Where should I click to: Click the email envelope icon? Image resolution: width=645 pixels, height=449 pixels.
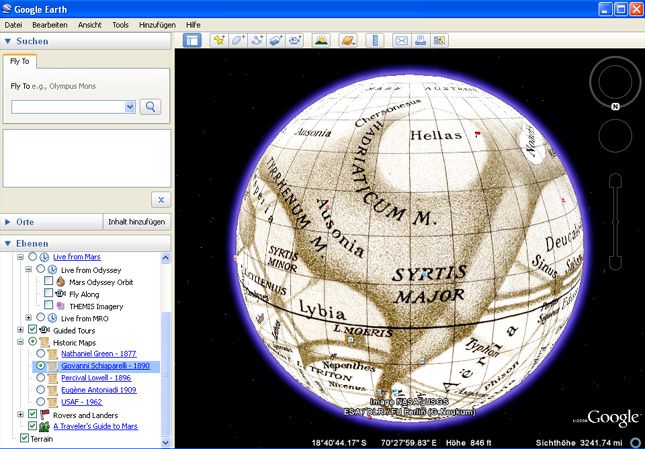[401, 40]
